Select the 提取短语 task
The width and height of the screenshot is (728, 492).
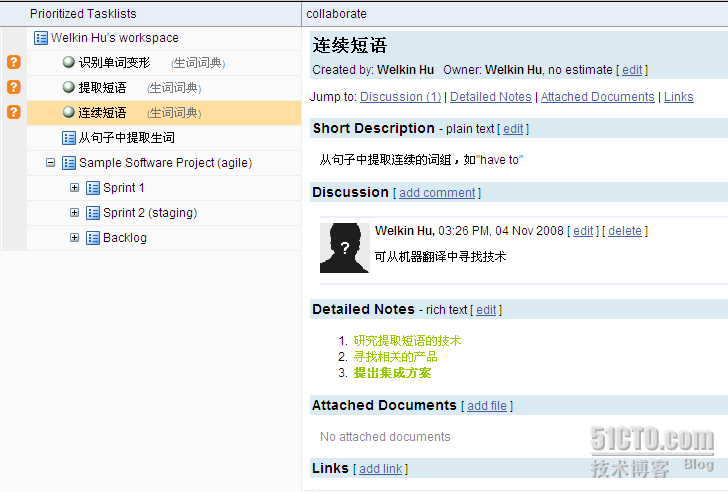click(x=102, y=87)
